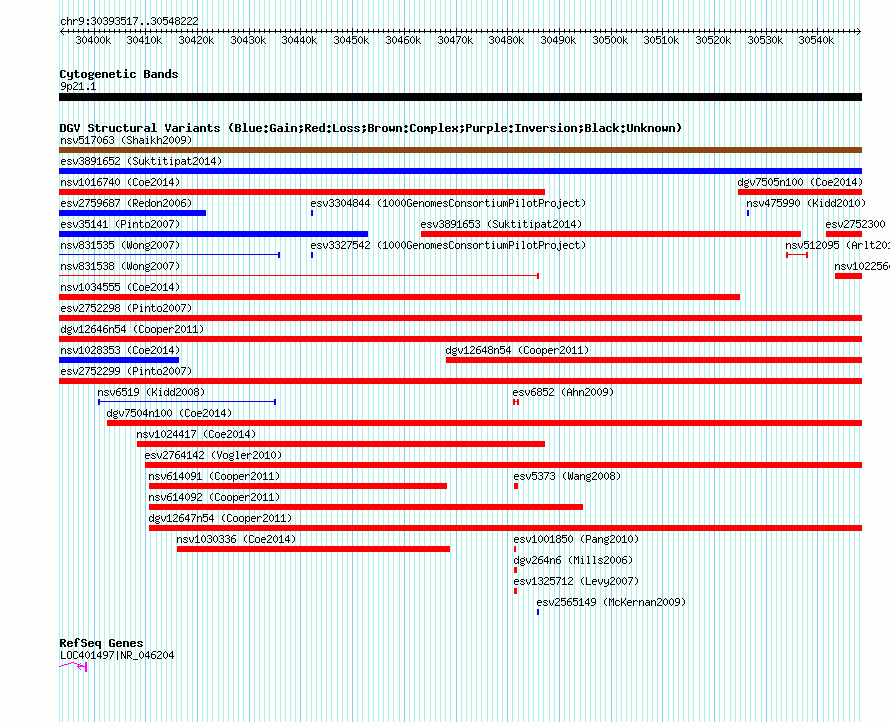Click the LOC401497|NR_046204 gene label
The height and width of the screenshot is (722, 890).
(x=117, y=655)
